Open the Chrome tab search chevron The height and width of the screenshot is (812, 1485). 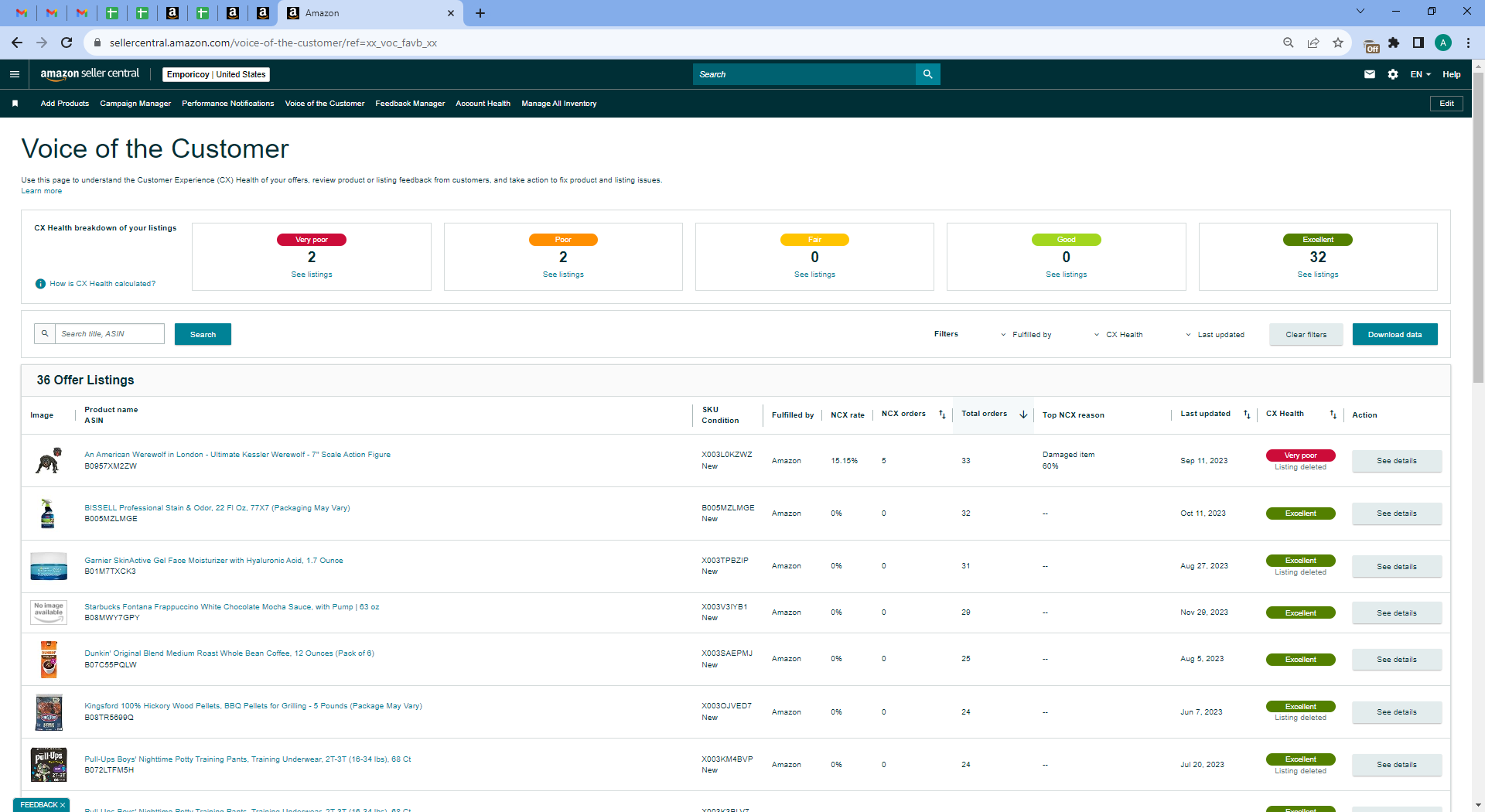(x=1360, y=11)
